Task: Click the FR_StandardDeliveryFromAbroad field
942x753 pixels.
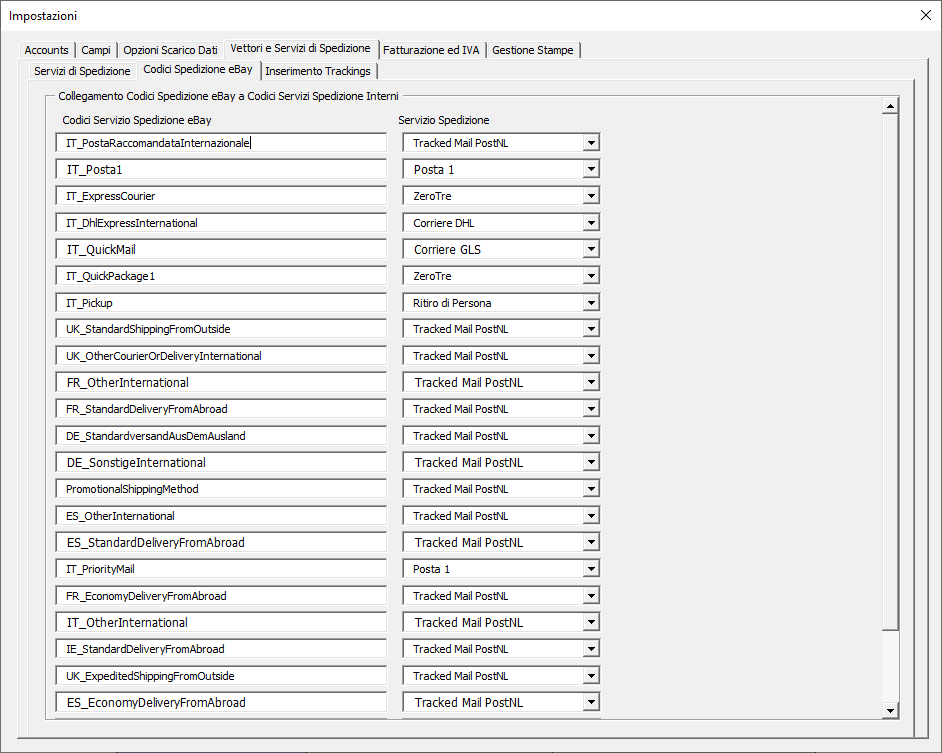Action: pyautogui.click(x=221, y=409)
